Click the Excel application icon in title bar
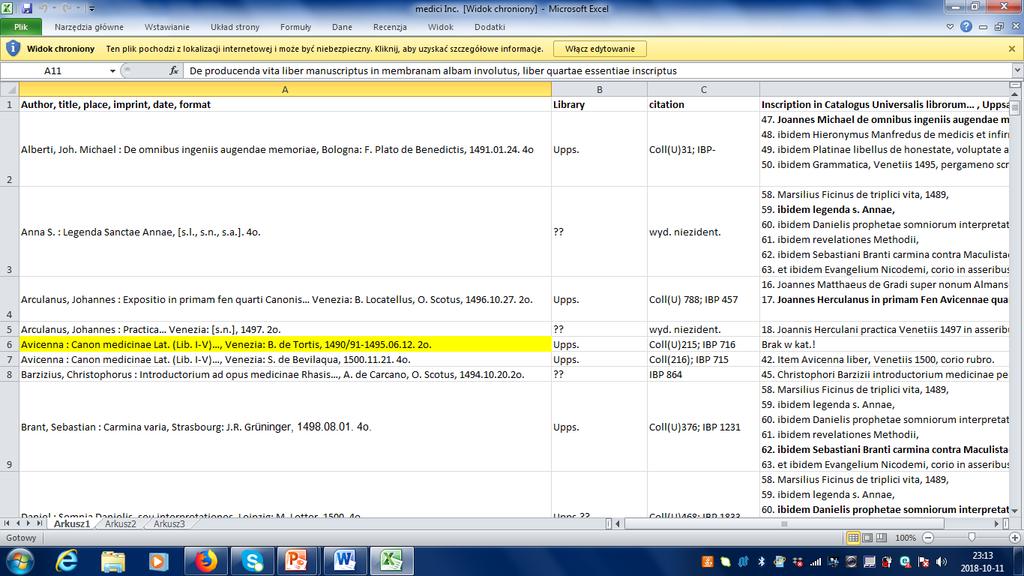 (7, 8)
